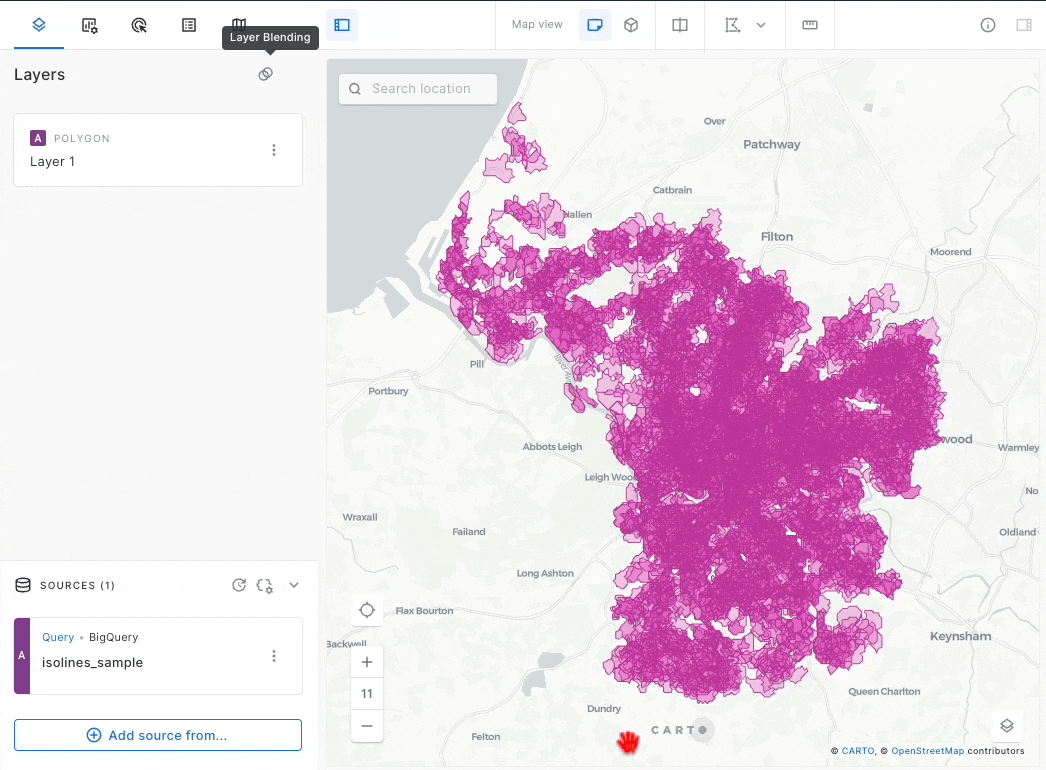This screenshot has height=770, width=1046.
Task: Open the Layers tab icon
Action: point(39,25)
